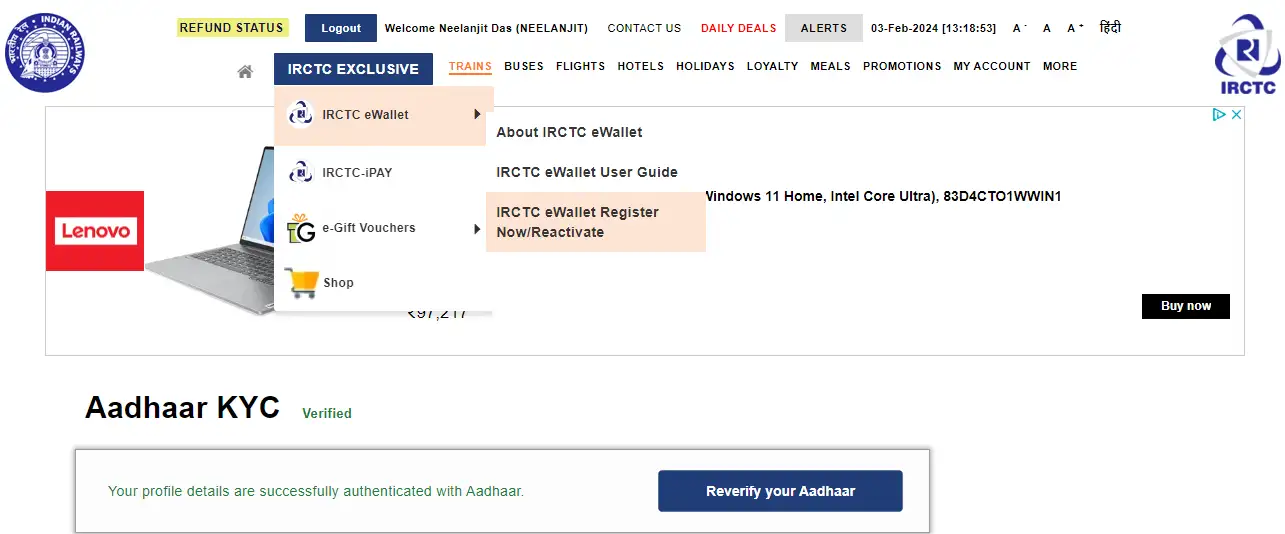Switch language to Hindi
Viewport: 1285px width, 534px height.
tap(1110, 27)
